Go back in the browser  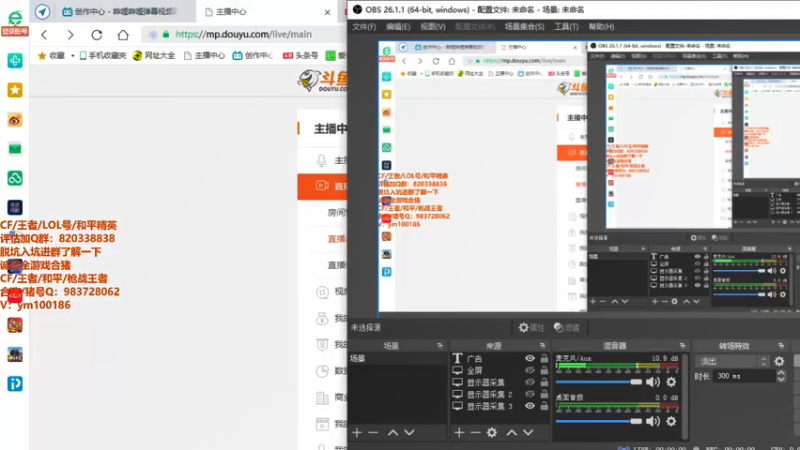pos(44,35)
